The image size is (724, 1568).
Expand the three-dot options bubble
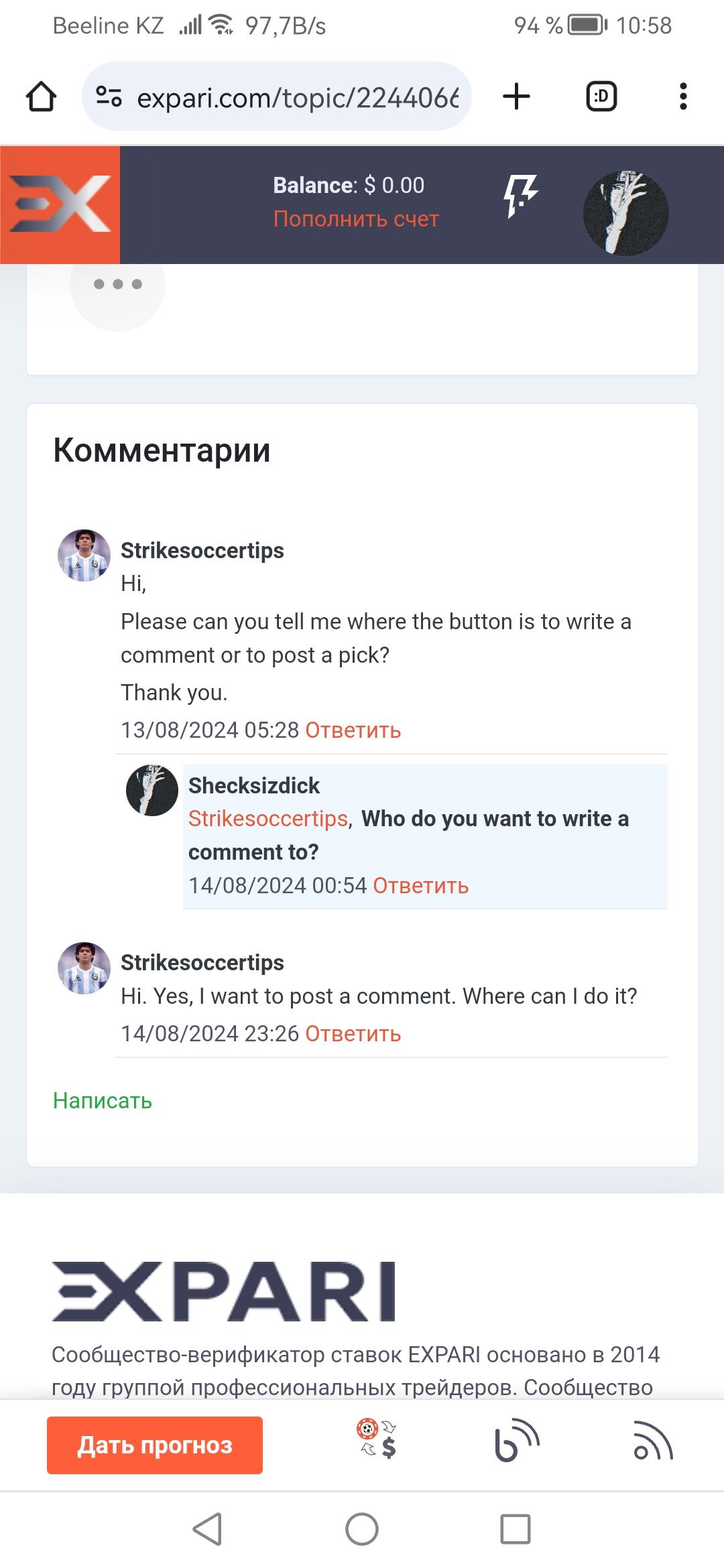(x=117, y=284)
